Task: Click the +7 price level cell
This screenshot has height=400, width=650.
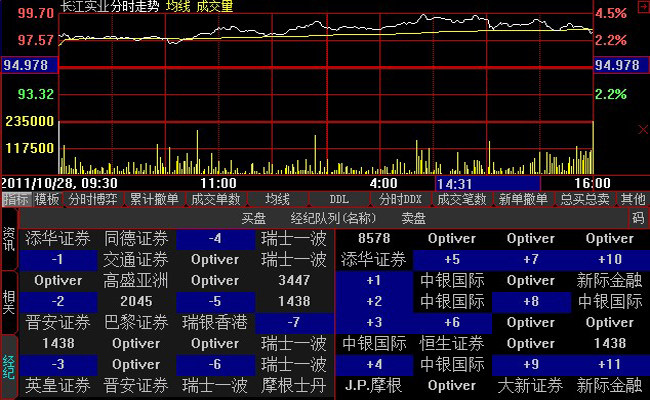Action: pyautogui.click(x=531, y=260)
